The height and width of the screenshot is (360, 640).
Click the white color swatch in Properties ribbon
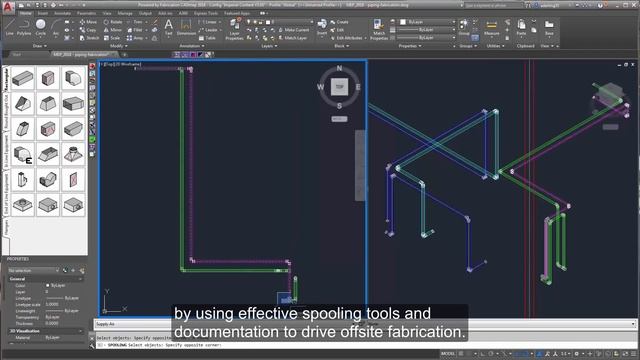pyautogui.click(x=403, y=22)
